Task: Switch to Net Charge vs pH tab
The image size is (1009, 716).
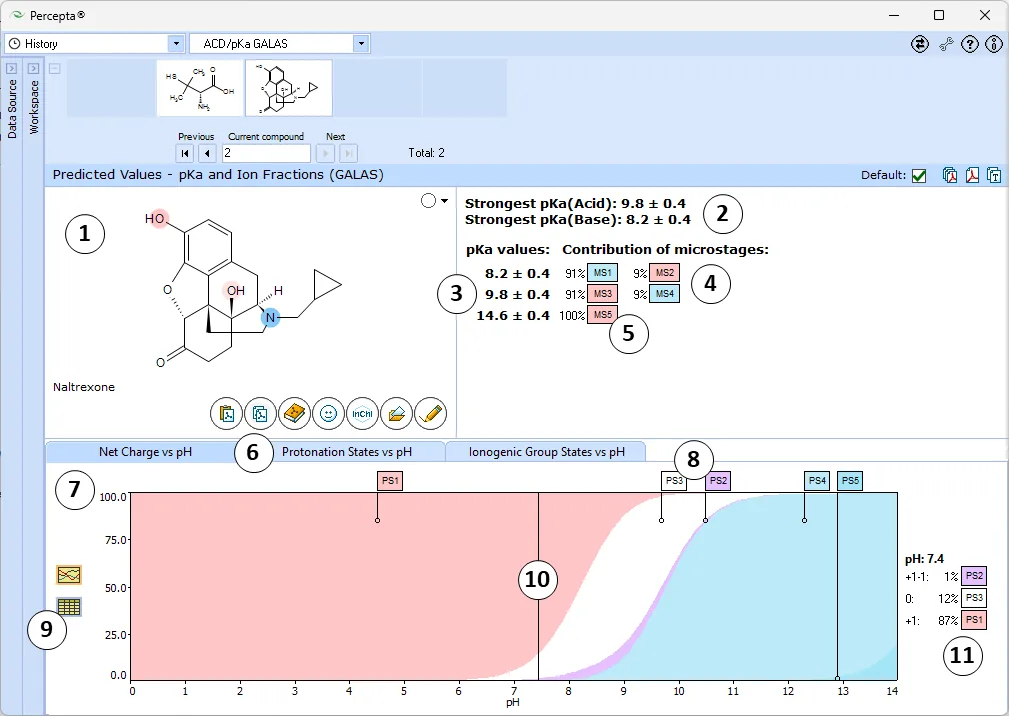Action: pyautogui.click(x=145, y=452)
